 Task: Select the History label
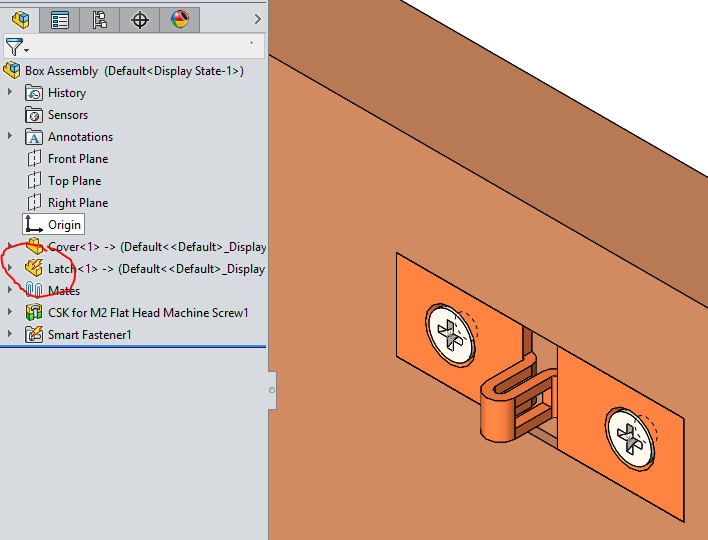[67, 93]
